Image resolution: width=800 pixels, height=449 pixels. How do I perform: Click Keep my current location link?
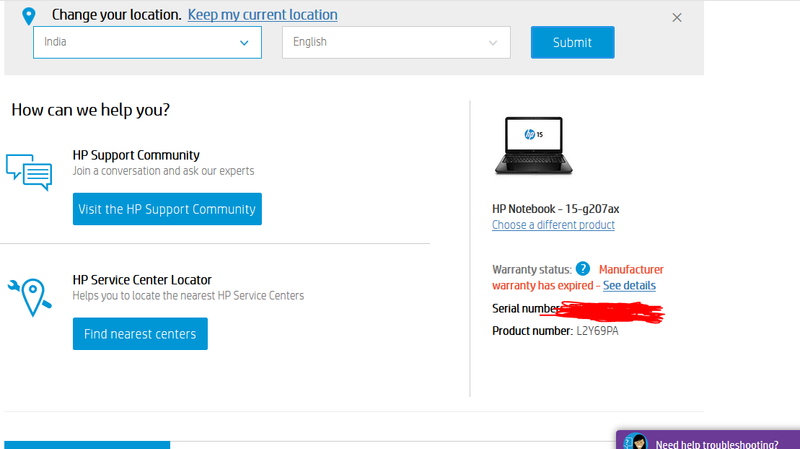pyautogui.click(x=262, y=15)
